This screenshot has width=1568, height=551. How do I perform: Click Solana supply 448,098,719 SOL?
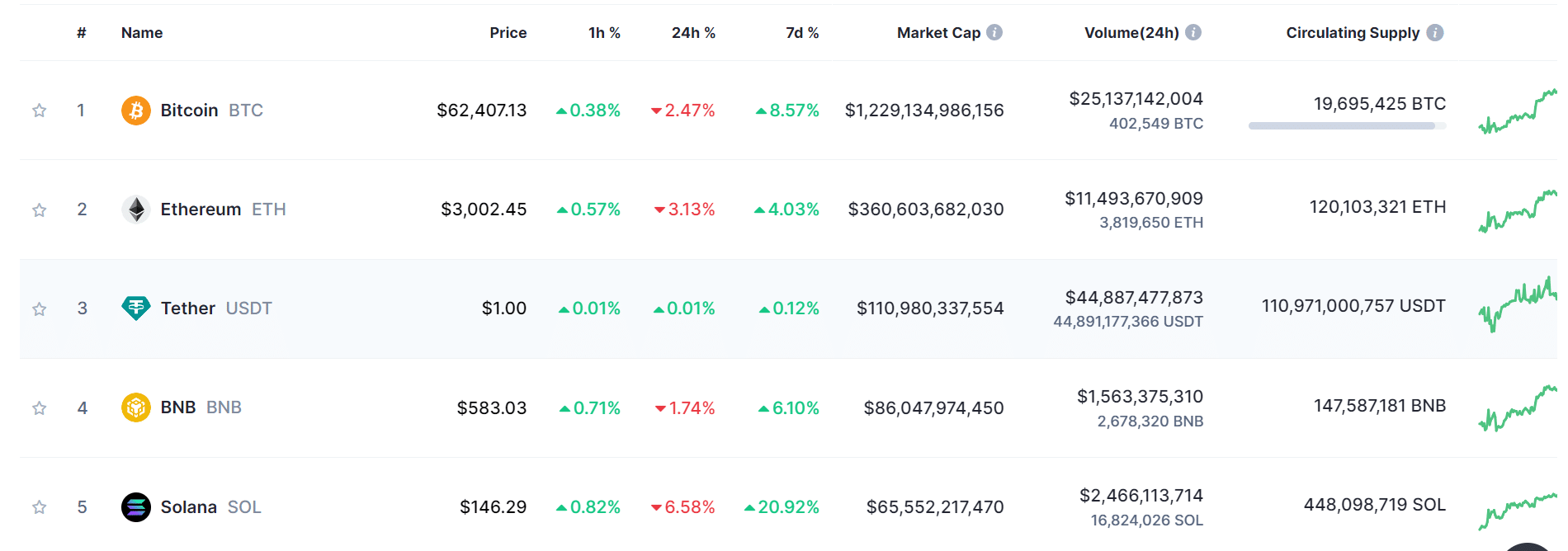pyautogui.click(x=1375, y=505)
